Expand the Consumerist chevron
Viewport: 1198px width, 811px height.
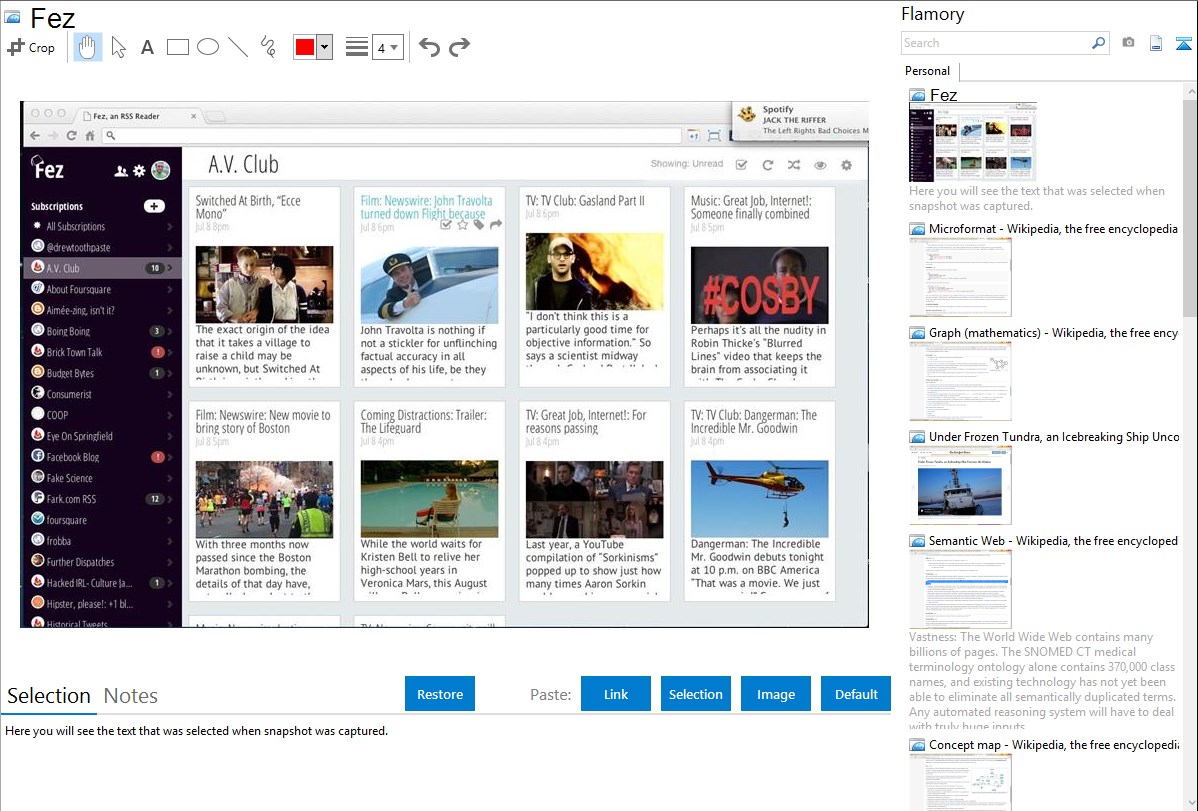(x=170, y=394)
